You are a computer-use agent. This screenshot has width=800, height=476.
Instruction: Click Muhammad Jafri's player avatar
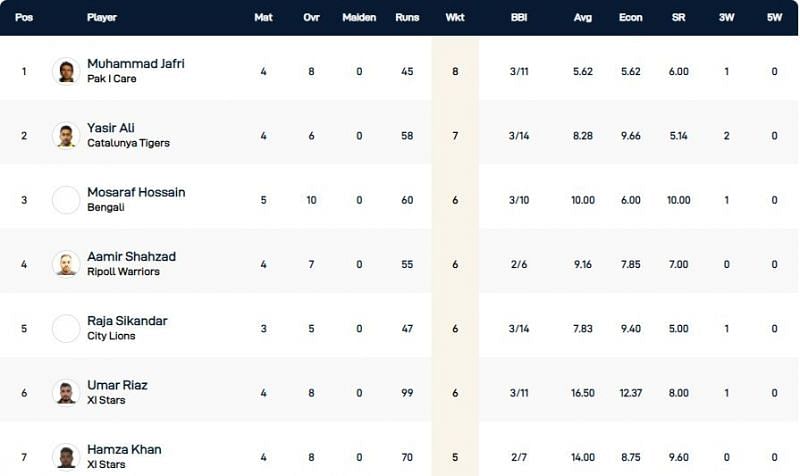click(x=66, y=71)
